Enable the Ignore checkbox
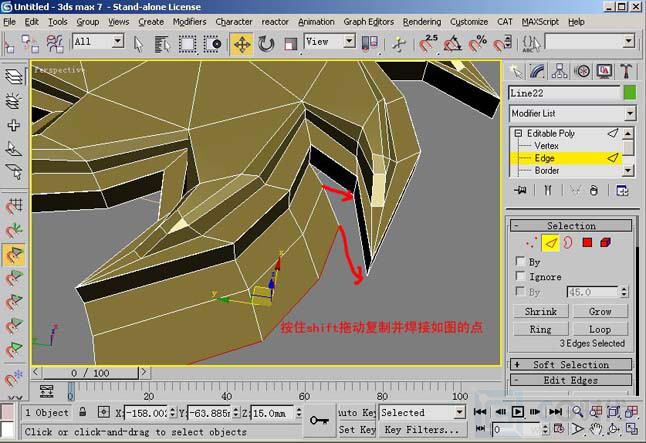The width and height of the screenshot is (646, 443). click(520, 276)
